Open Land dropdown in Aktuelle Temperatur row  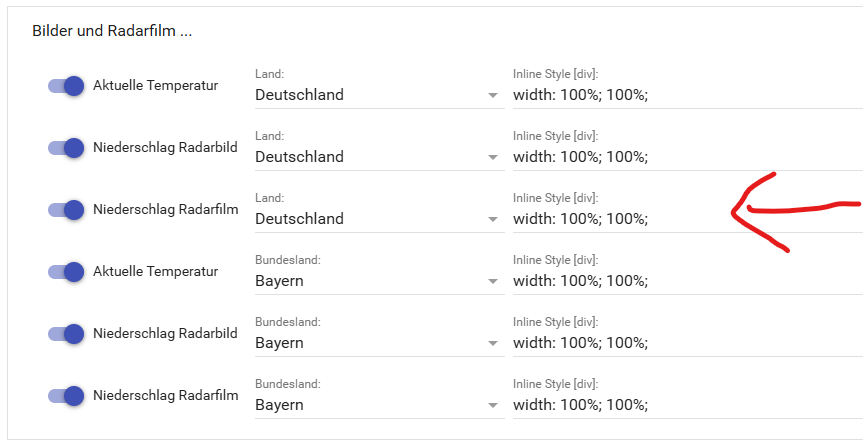(377, 95)
